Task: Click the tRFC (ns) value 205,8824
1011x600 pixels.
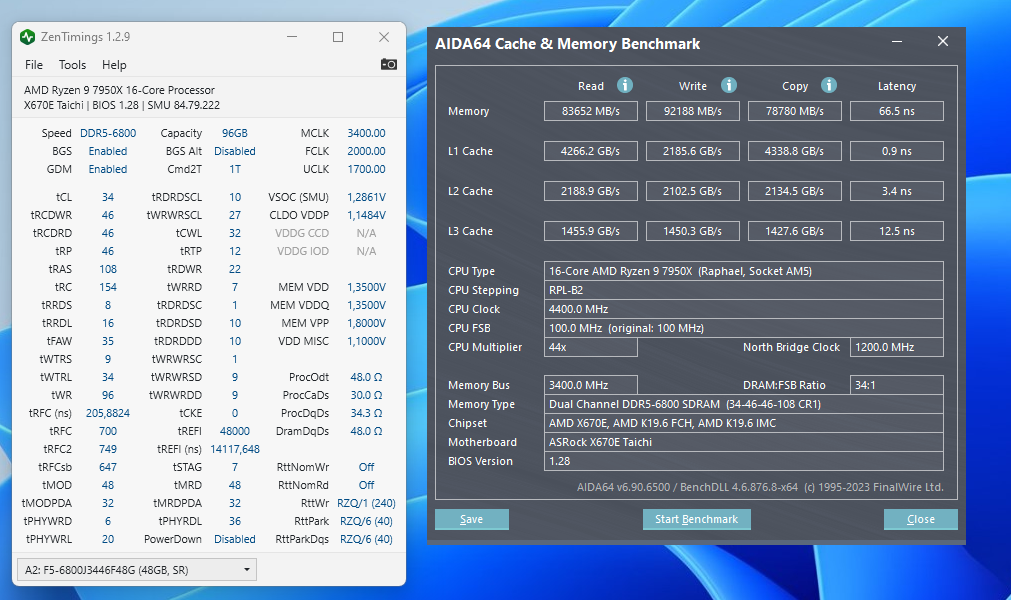Action: point(108,413)
